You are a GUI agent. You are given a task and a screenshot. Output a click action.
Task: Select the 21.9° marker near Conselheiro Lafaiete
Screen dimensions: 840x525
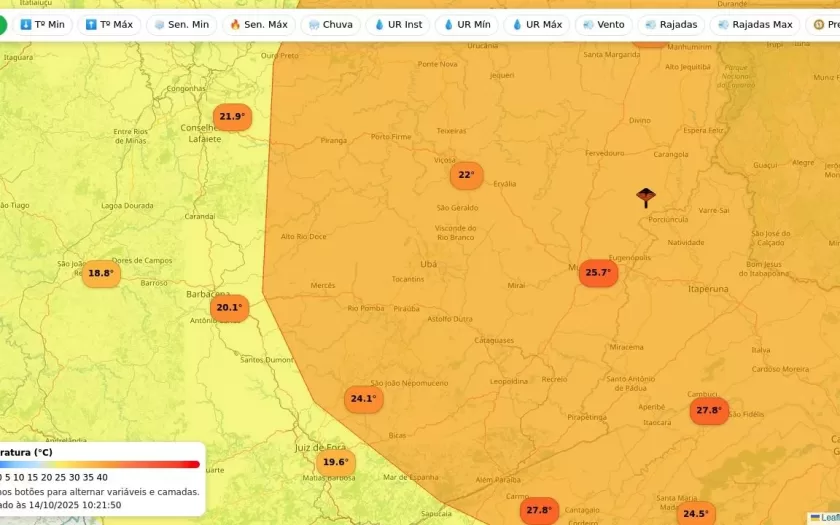coord(232,117)
